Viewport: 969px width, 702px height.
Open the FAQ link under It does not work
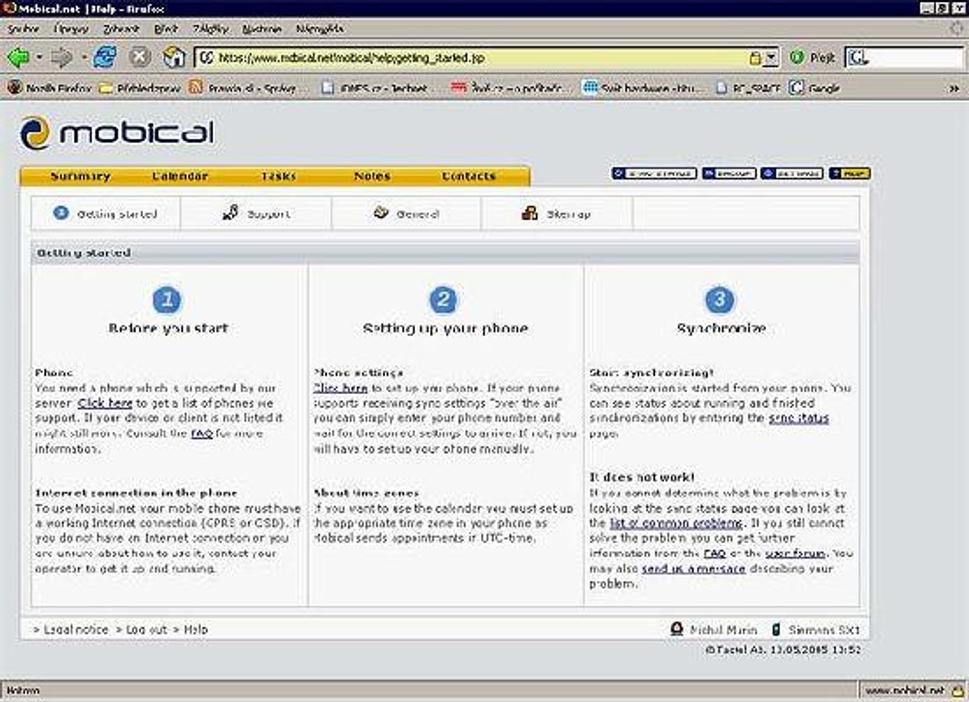click(x=714, y=553)
